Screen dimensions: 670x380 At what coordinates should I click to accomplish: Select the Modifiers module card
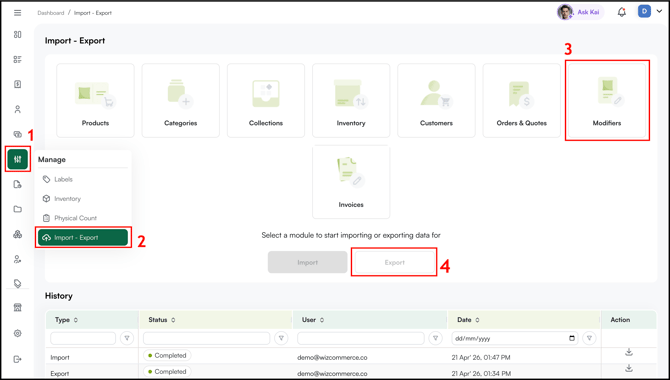(607, 100)
